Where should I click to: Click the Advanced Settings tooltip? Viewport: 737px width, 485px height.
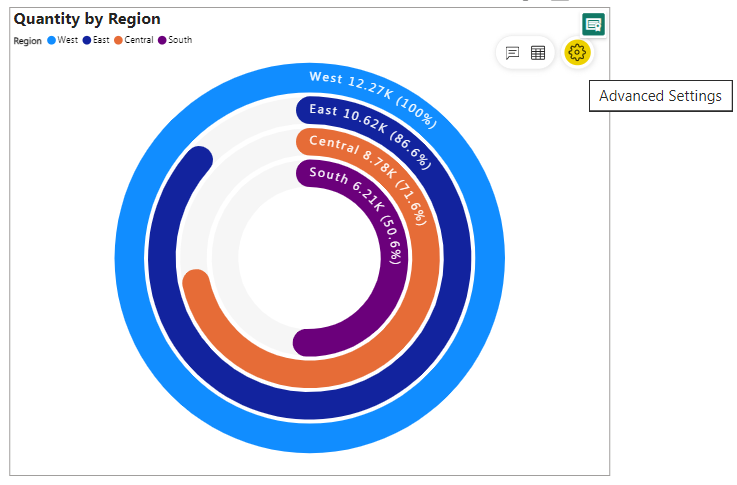coord(660,96)
